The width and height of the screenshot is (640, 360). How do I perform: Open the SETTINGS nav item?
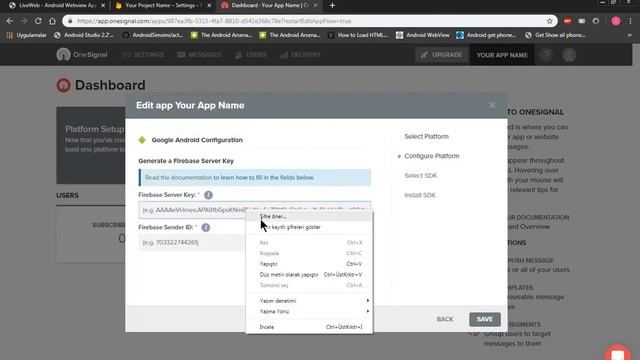click(143, 55)
